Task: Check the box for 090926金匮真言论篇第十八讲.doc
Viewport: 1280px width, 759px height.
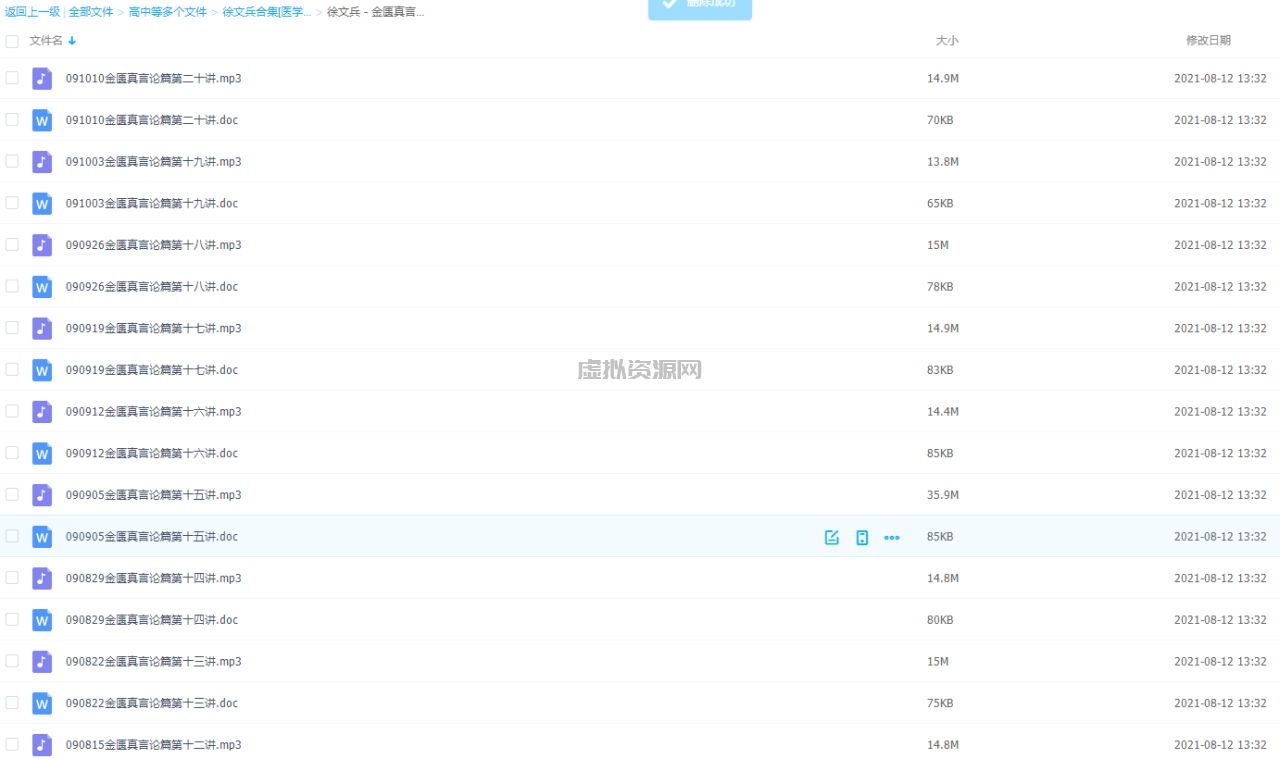Action: tap(12, 286)
